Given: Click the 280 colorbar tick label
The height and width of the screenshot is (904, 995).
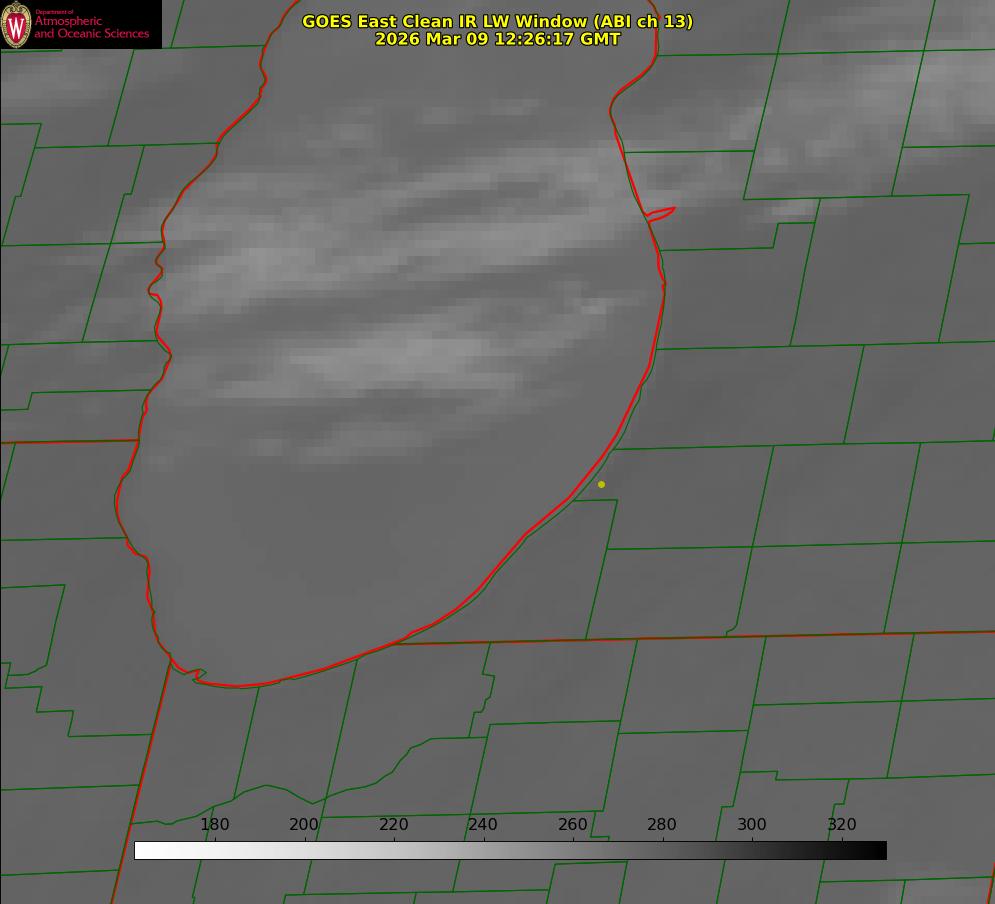Looking at the screenshot, I should [662, 824].
